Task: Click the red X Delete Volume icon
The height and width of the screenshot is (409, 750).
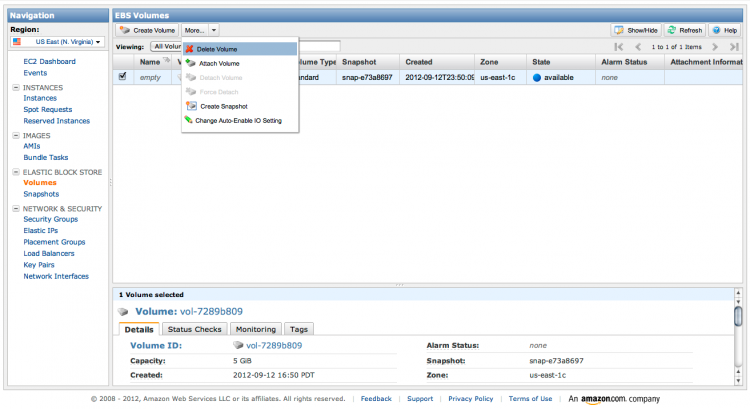Action: (189, 49)
